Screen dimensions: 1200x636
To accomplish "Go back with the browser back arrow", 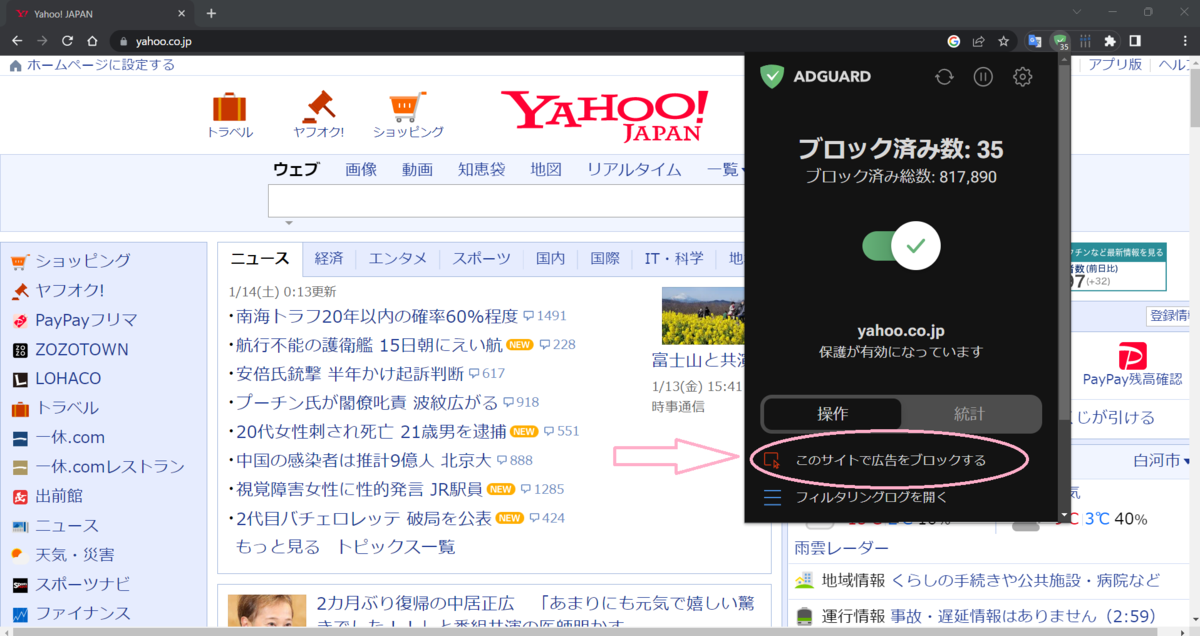I will click(17, 41).
